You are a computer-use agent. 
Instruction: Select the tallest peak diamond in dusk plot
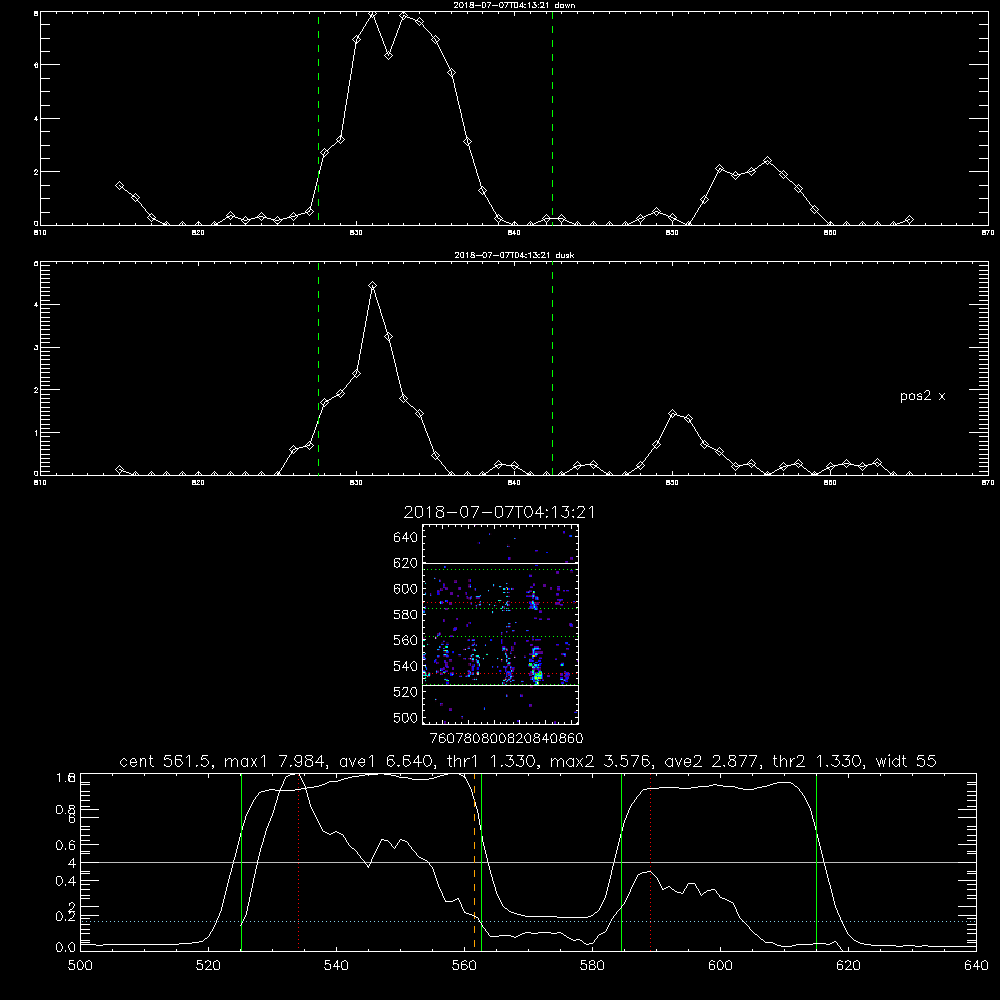pyautogui.click(x=372, y=286)
